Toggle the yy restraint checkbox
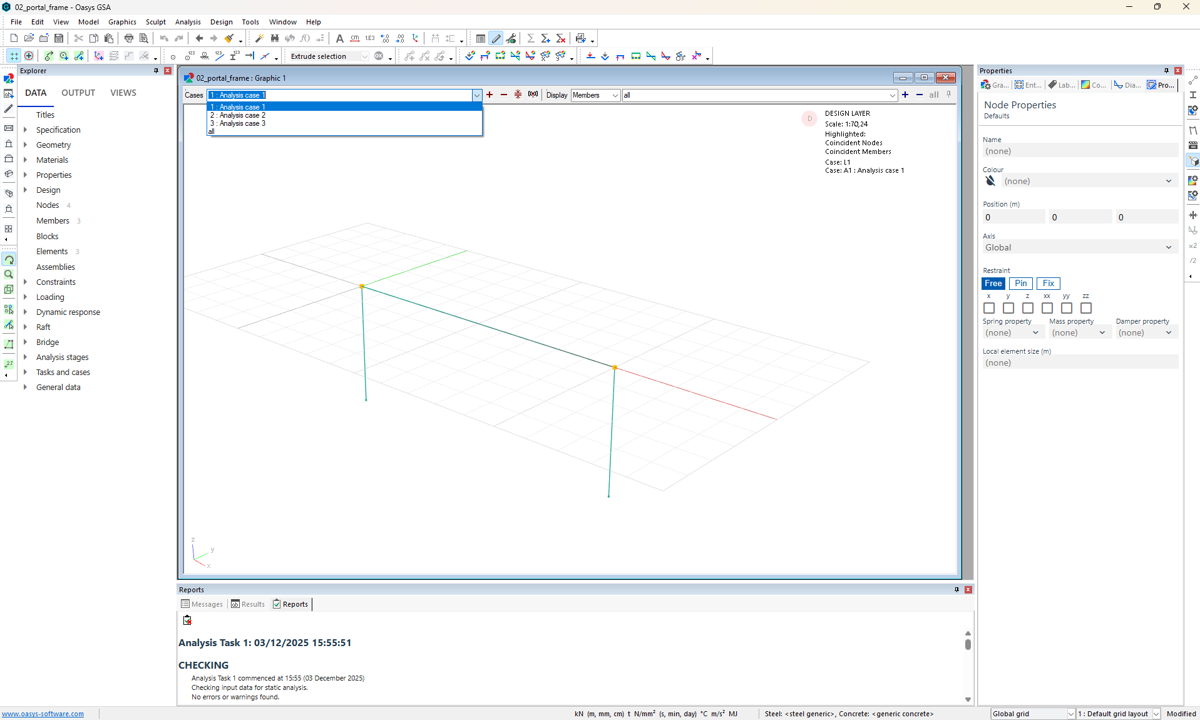1200x720 pixels. 1067,308
